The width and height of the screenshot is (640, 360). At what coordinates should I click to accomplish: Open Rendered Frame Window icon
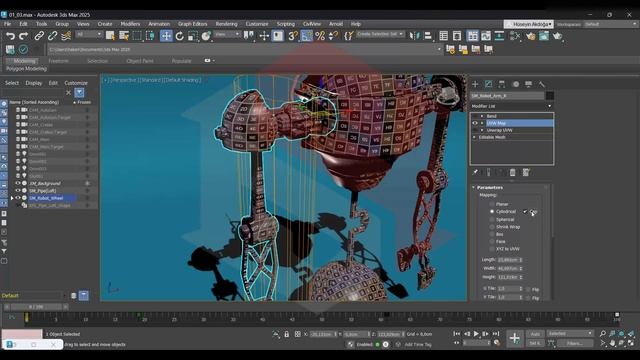pos(544,36)
